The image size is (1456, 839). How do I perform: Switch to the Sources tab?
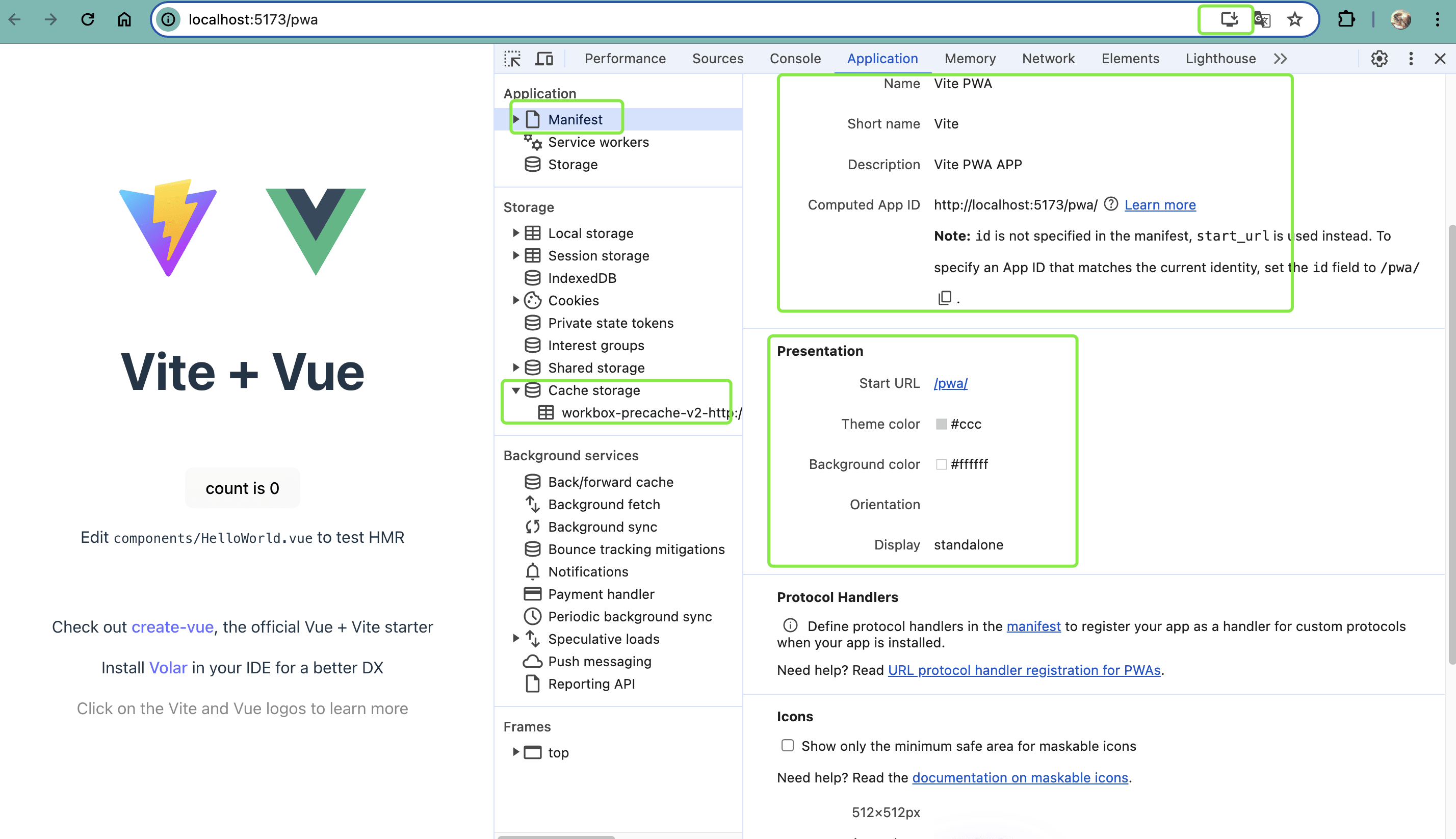718,59
